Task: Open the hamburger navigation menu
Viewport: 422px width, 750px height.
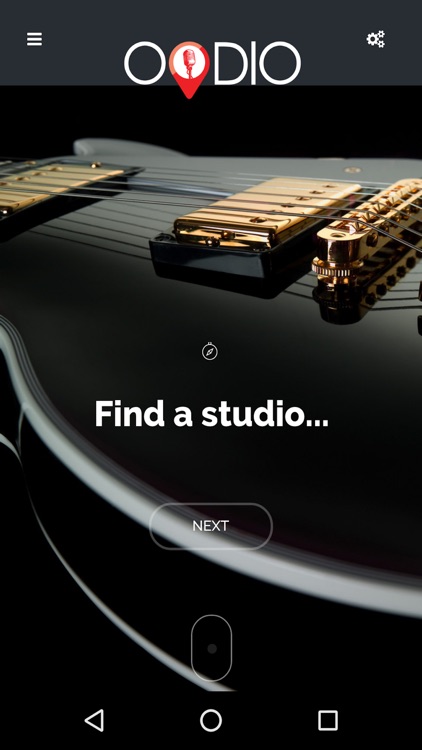Action: pyautogui.click(x=34, y=39)
